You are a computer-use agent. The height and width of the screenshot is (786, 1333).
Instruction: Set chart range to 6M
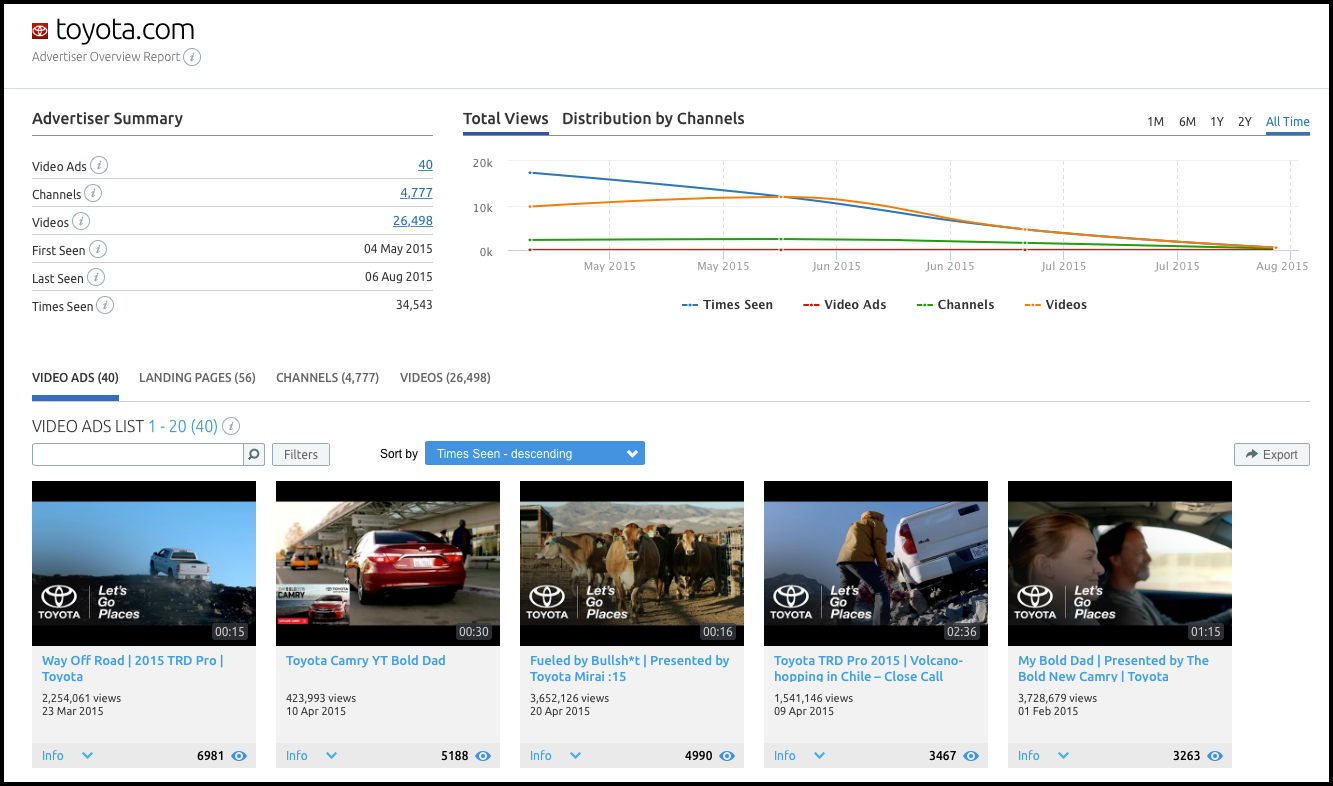click(1187, 122)
